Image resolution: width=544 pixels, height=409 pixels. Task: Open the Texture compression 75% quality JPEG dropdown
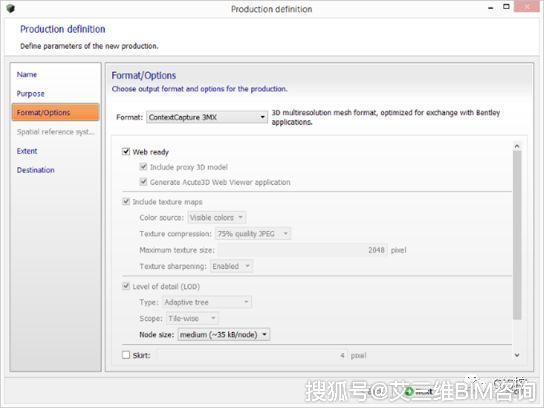pos(253,234)
